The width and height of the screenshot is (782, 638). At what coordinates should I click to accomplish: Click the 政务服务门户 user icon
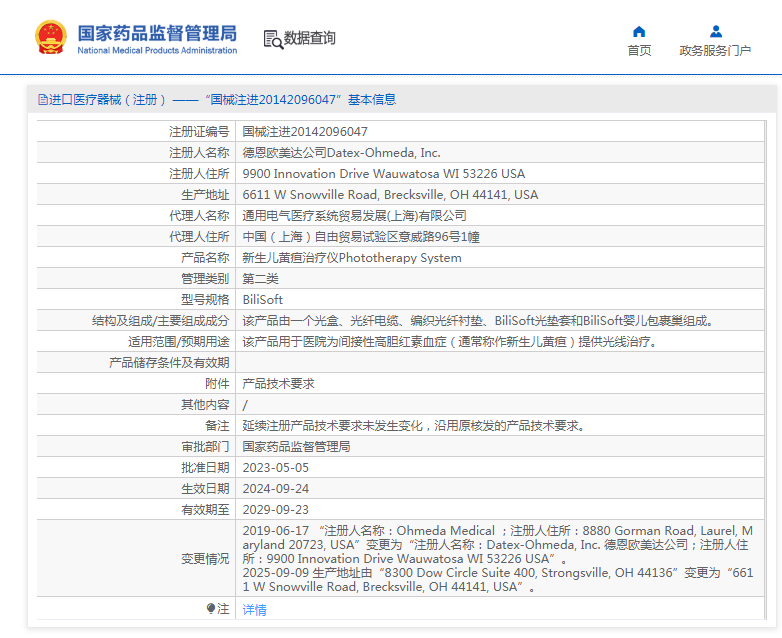pyautogui.click(x=716, y=31)
